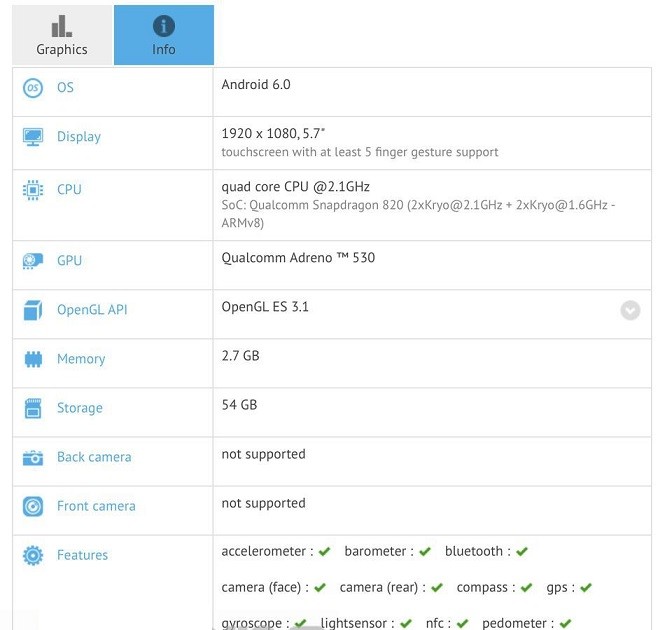The image size is (661, 630).
Task: Click the OpenGL API cube icon
Action: click(33, 310)
